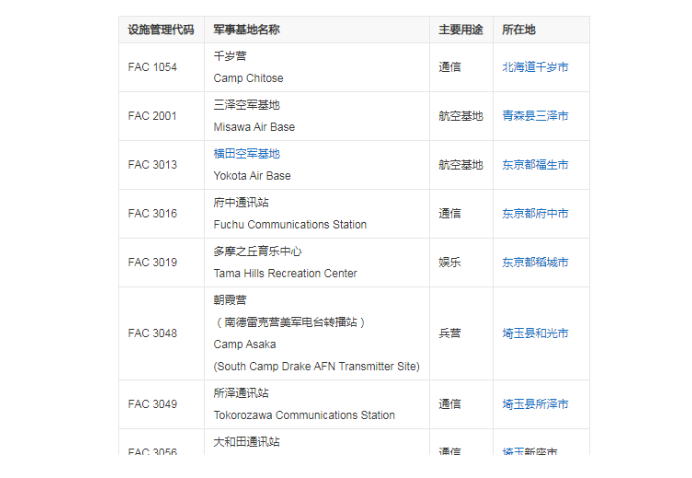Click the 所在地 column header

point(518,30)
